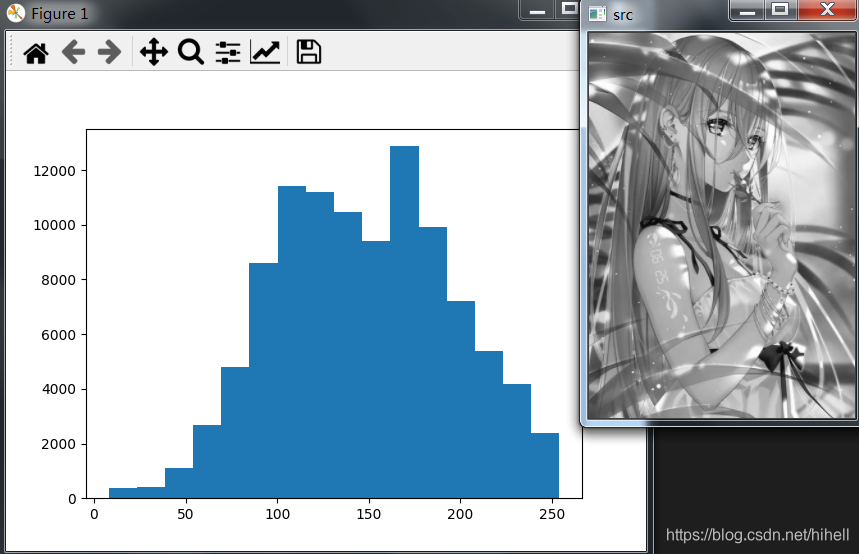This screenshot has width=859, height=554.
Task: Click the 150 x-axis tick label
Action: pyautogui.click(x=369, y=515)
